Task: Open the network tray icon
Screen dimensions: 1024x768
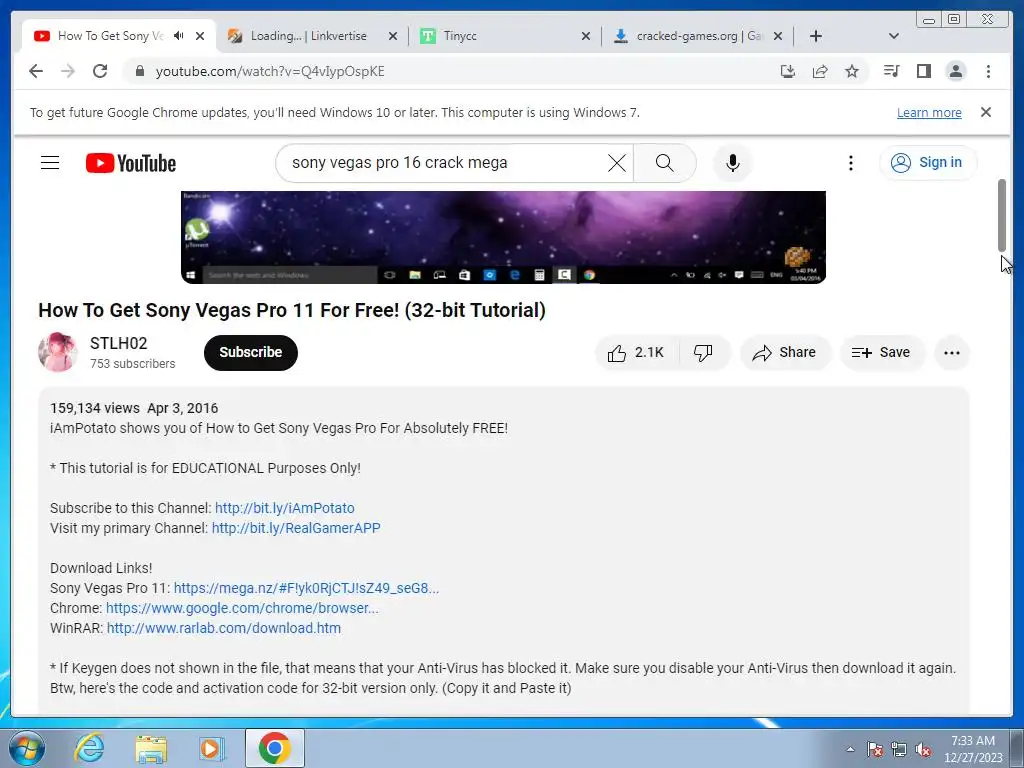Action: point(899,749)
